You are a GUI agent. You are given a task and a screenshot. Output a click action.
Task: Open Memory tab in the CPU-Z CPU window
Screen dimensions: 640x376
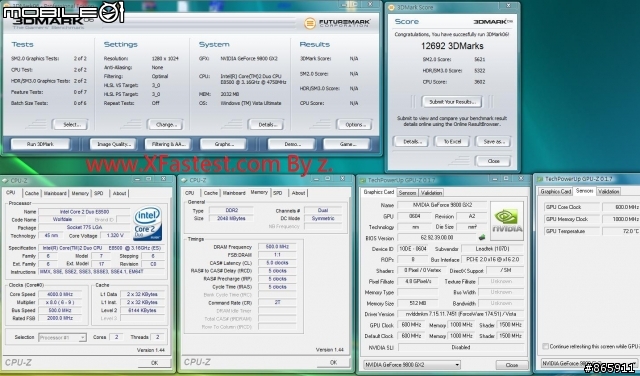pyautogui.click(x=80, y=194)
